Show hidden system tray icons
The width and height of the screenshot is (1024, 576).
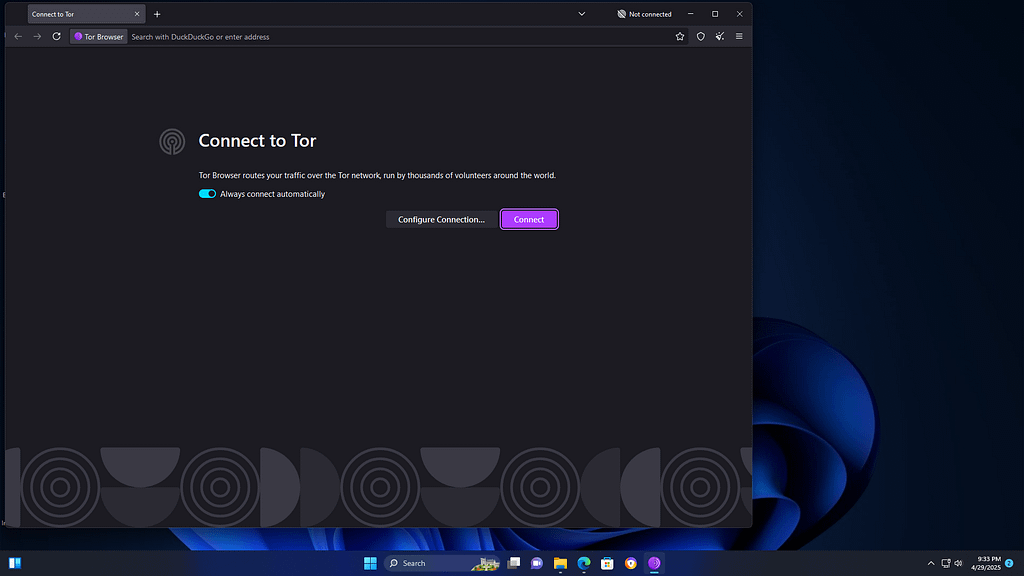click(x=931, y=563)
